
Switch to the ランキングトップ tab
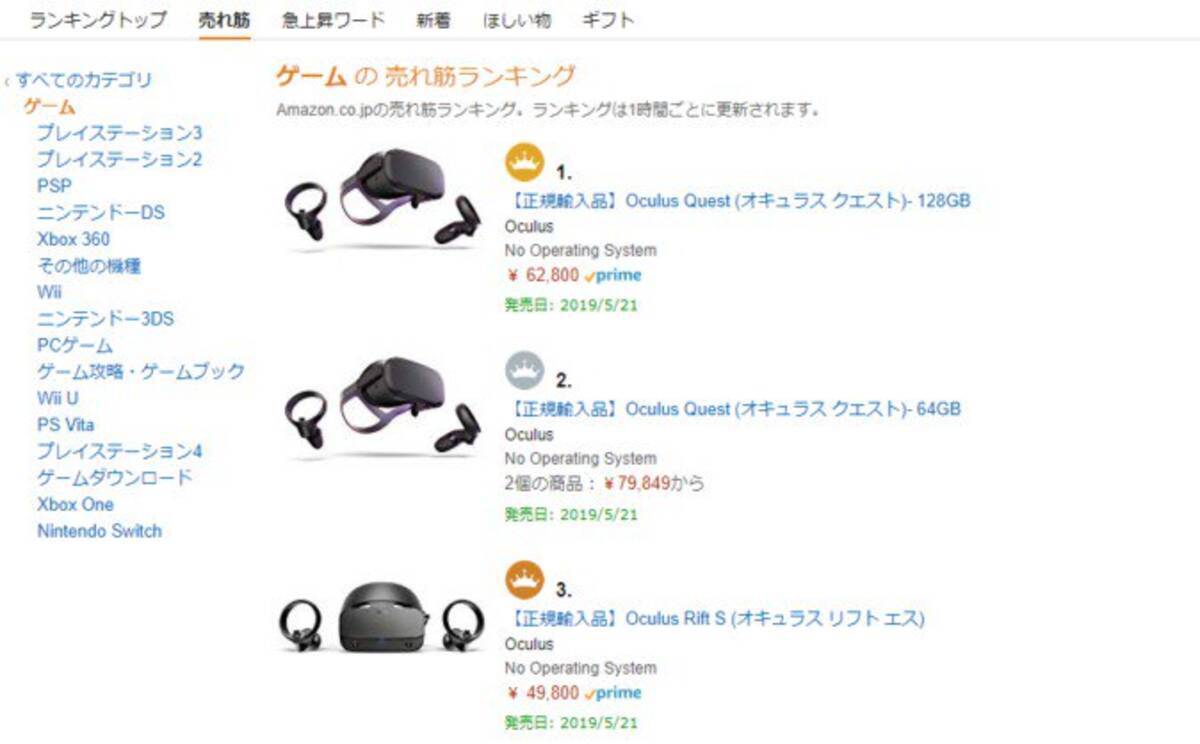(98, 20)
